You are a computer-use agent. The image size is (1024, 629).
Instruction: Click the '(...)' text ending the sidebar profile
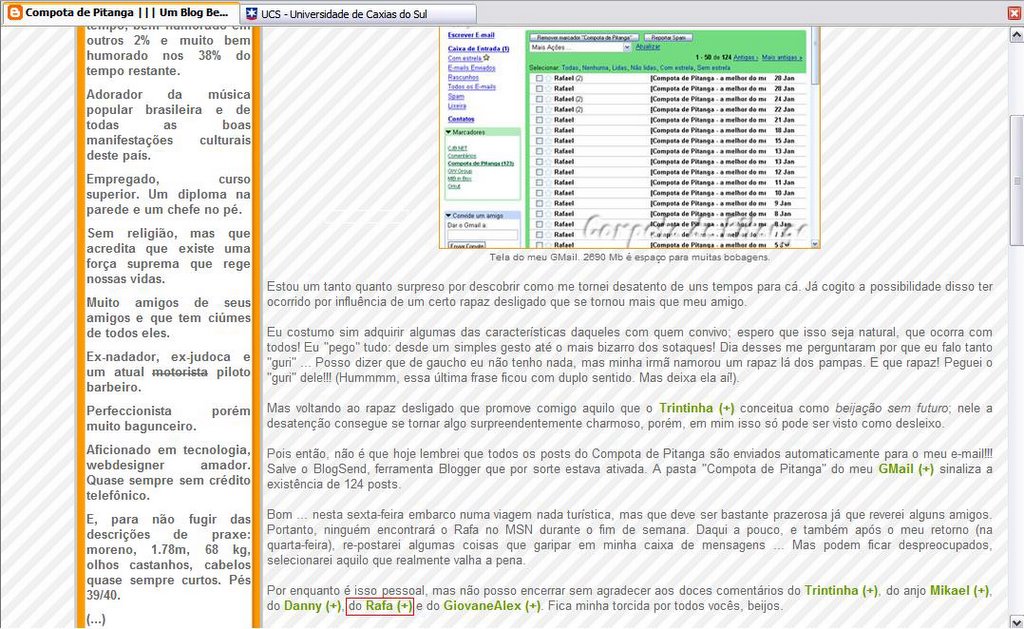[96, 619]
